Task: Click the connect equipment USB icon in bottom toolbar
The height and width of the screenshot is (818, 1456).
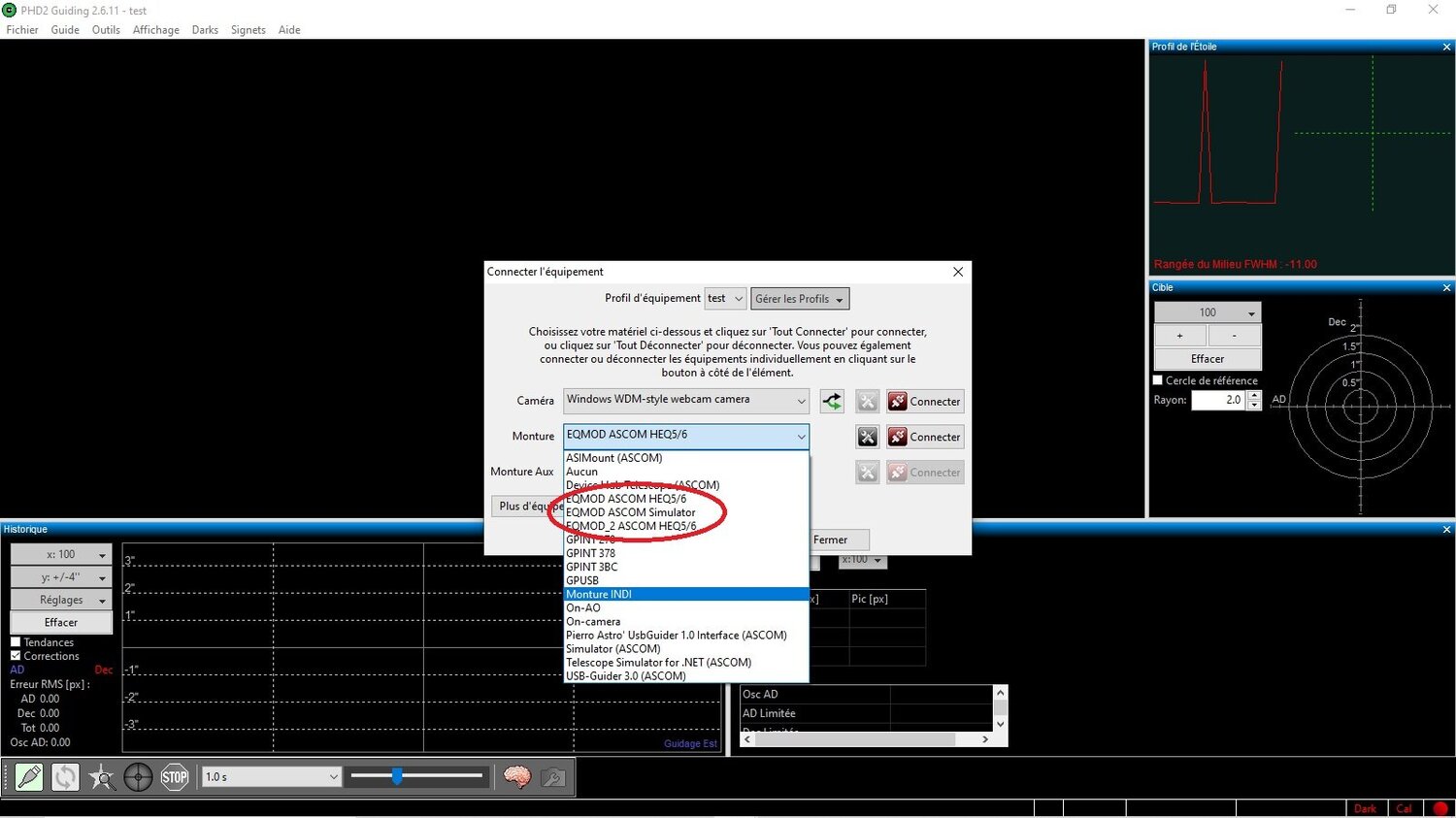Action: coord(29,777)
